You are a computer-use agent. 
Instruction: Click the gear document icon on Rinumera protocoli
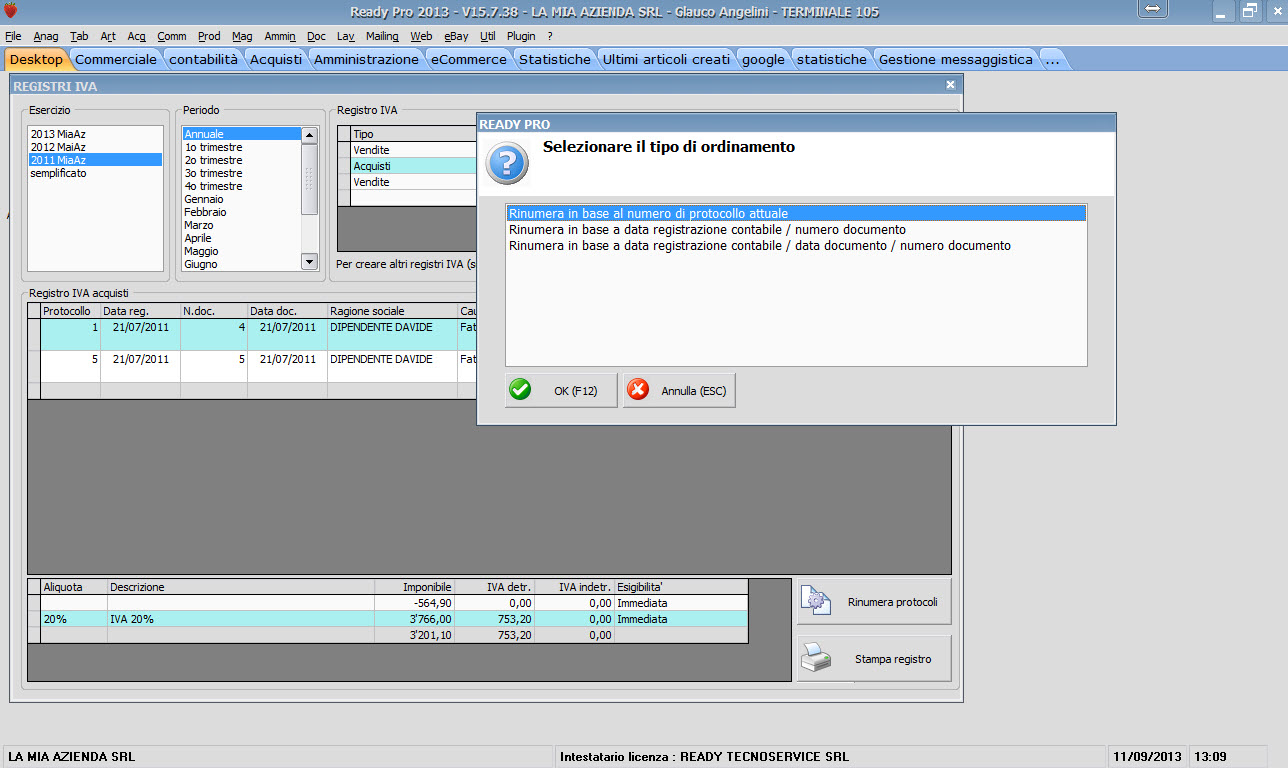click(x=815, y=601)
